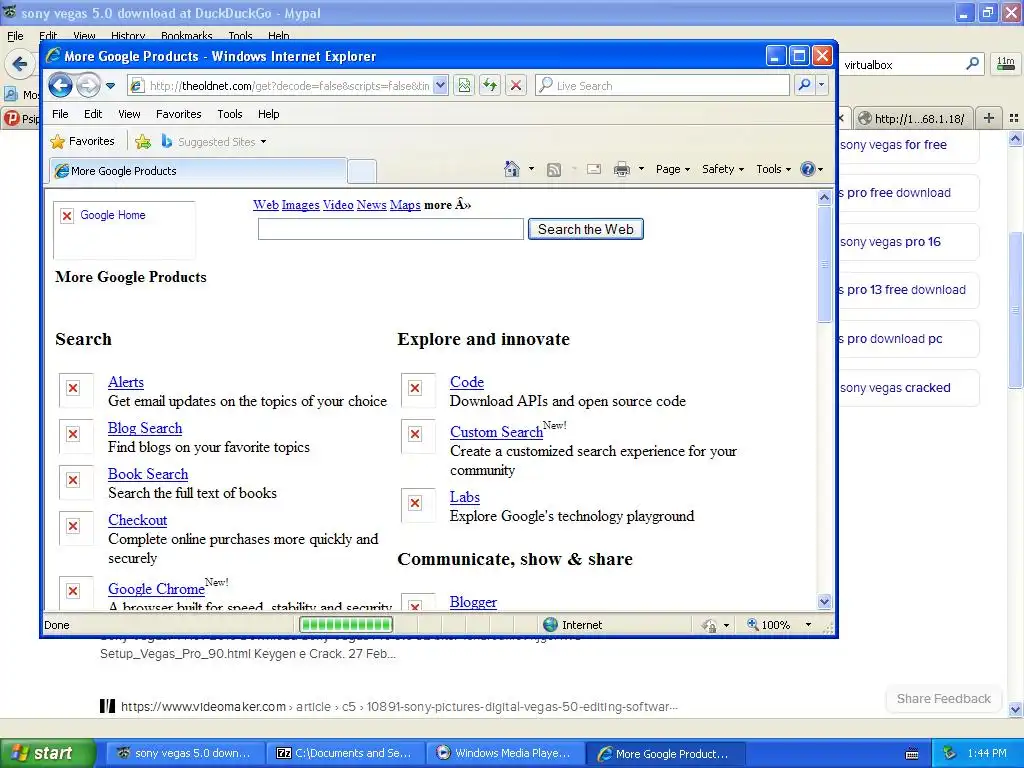The width and height of the screenshot is (1024, 768).
Task: Click the status bar loading progress bar
Action: point(346,625)
